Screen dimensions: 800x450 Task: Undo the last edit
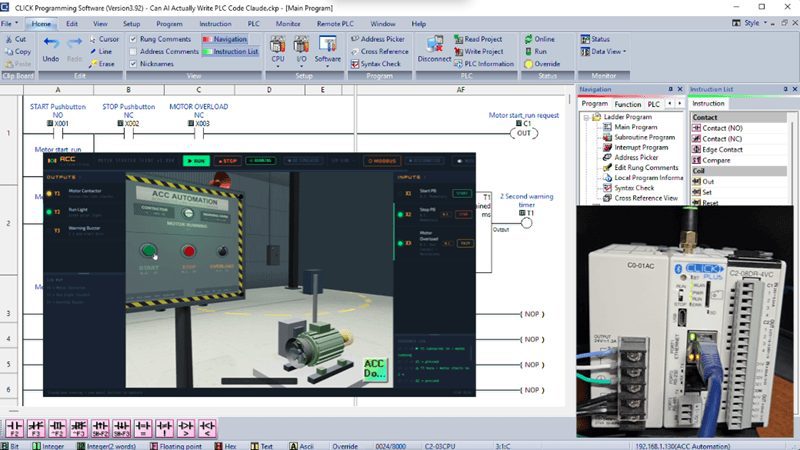coord(51,49)
